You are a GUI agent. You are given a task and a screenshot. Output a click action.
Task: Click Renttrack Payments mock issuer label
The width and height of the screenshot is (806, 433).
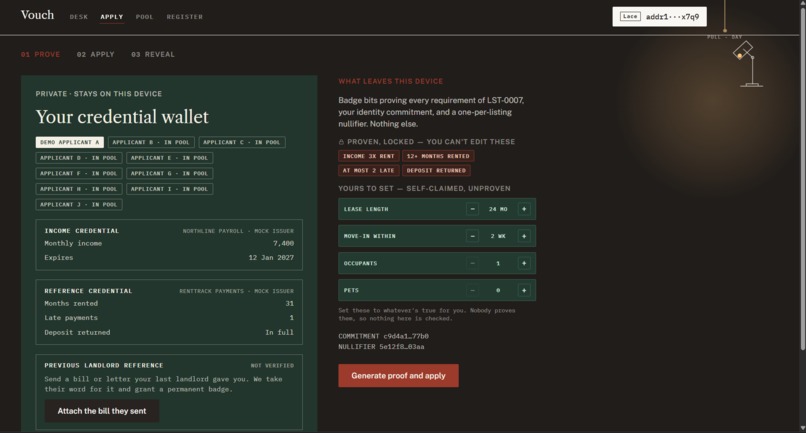click(x=236, y=291)
